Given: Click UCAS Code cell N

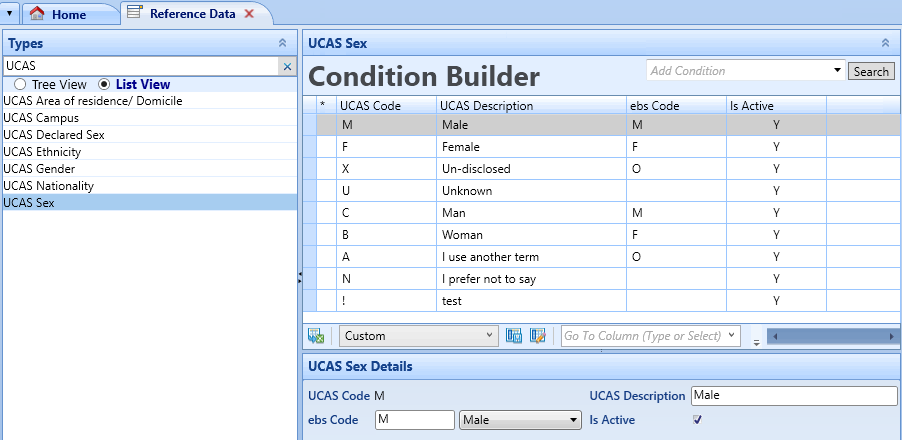Looking at the screenshot, I should coord(386,279).
